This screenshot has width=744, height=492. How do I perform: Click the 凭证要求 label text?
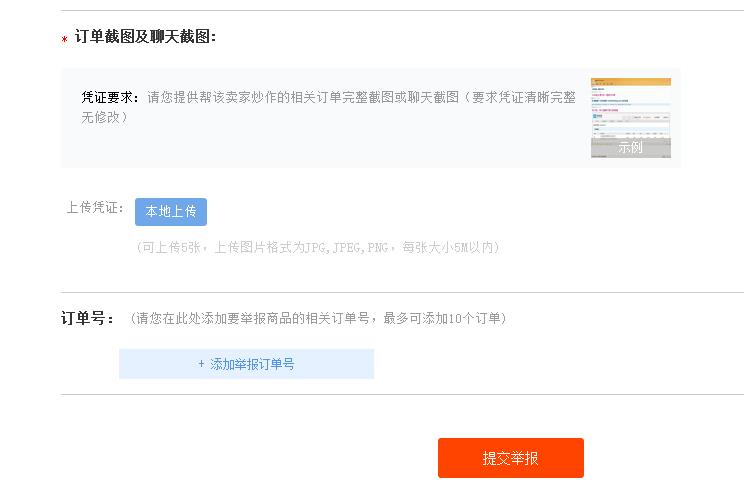(x=110, y=97)
